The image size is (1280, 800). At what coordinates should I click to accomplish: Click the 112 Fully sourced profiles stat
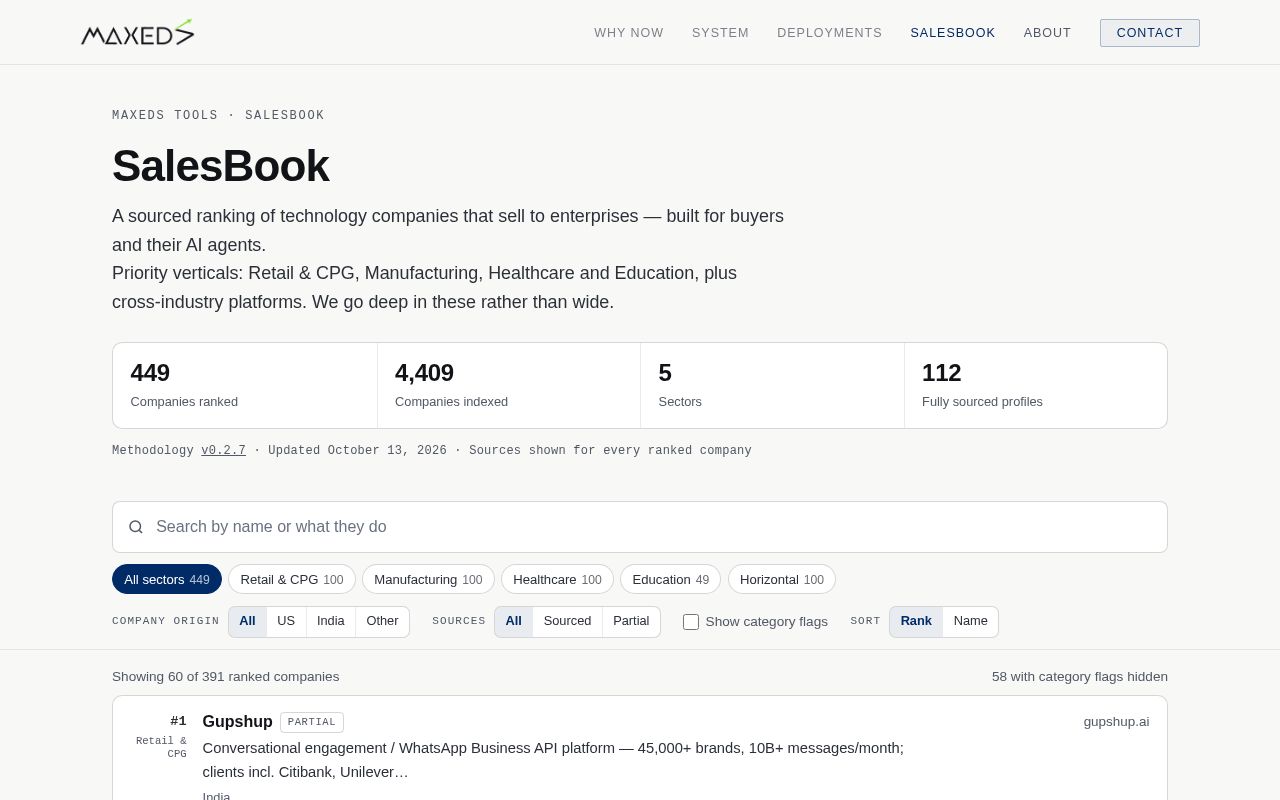tap(1036, 386)
